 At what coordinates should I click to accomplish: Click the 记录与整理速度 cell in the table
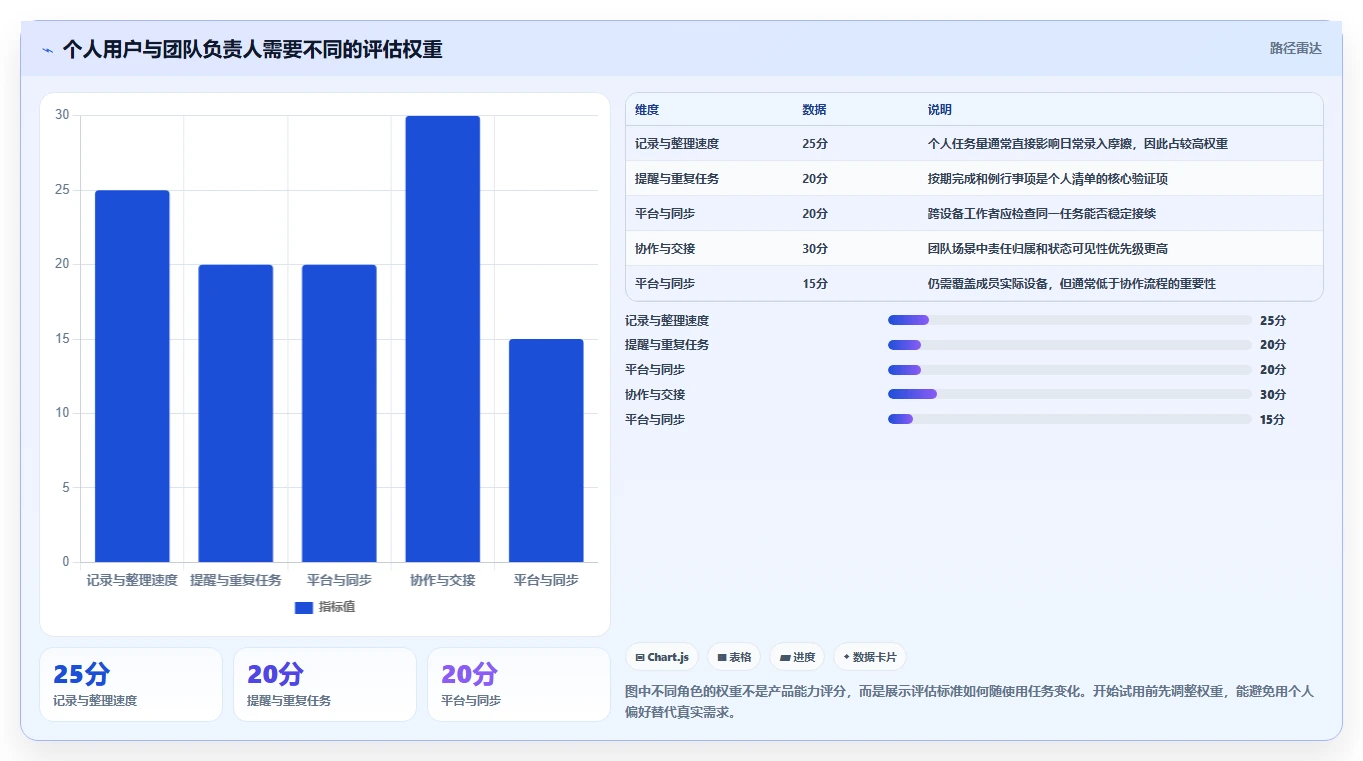click(x=677, y=144)
